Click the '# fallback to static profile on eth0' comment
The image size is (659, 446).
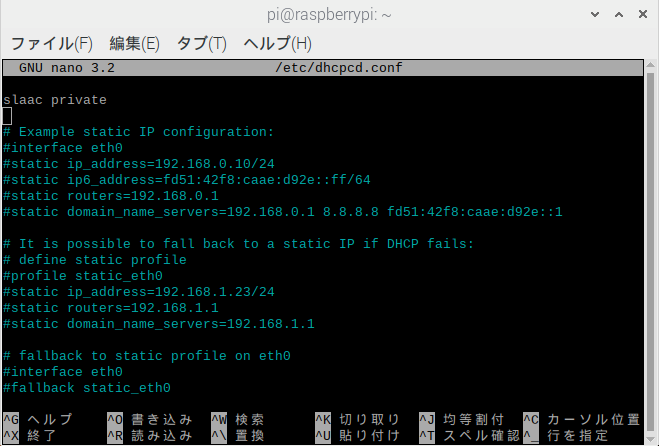(147, 356)
